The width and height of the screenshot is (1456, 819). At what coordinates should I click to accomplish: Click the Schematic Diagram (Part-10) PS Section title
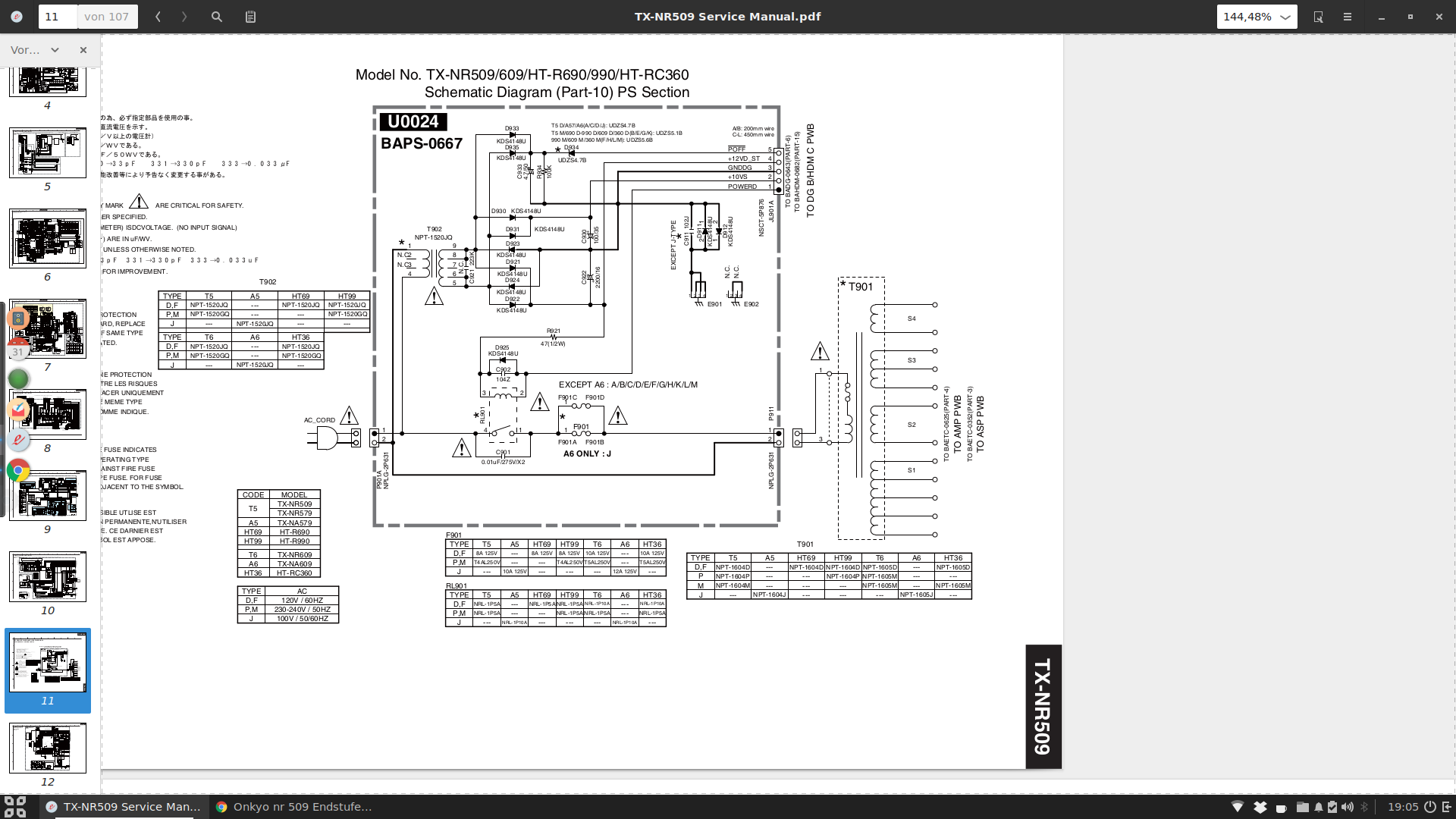pos(557,93)
